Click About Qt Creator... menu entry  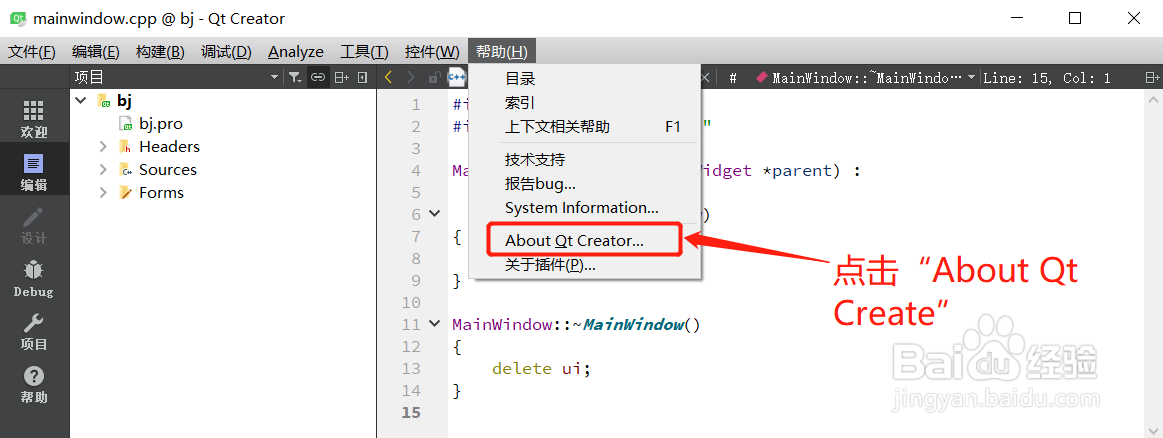(584, 241)
